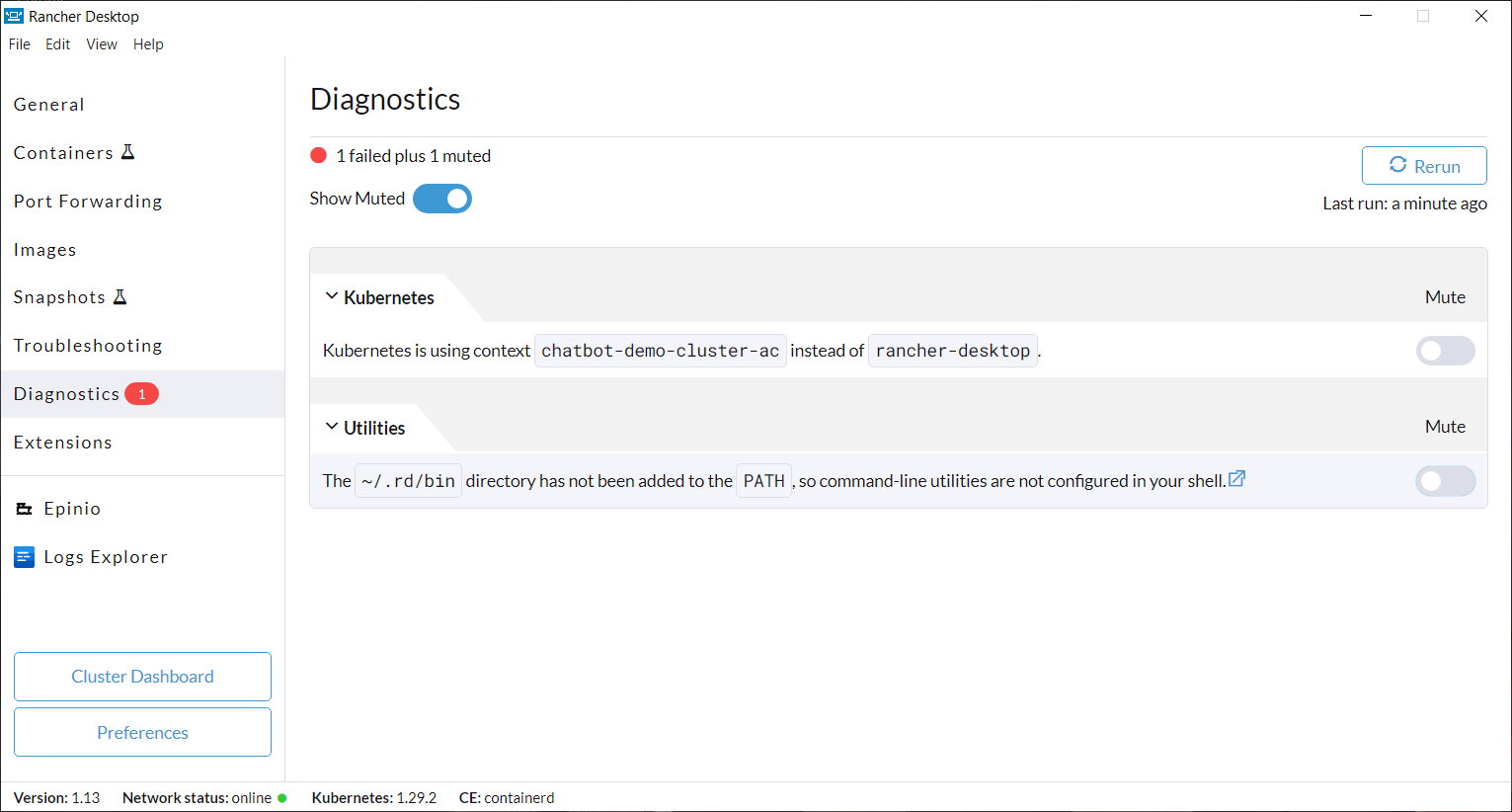Click the red diagnostics count badge
1512x812 pixels.
point(141,394)
